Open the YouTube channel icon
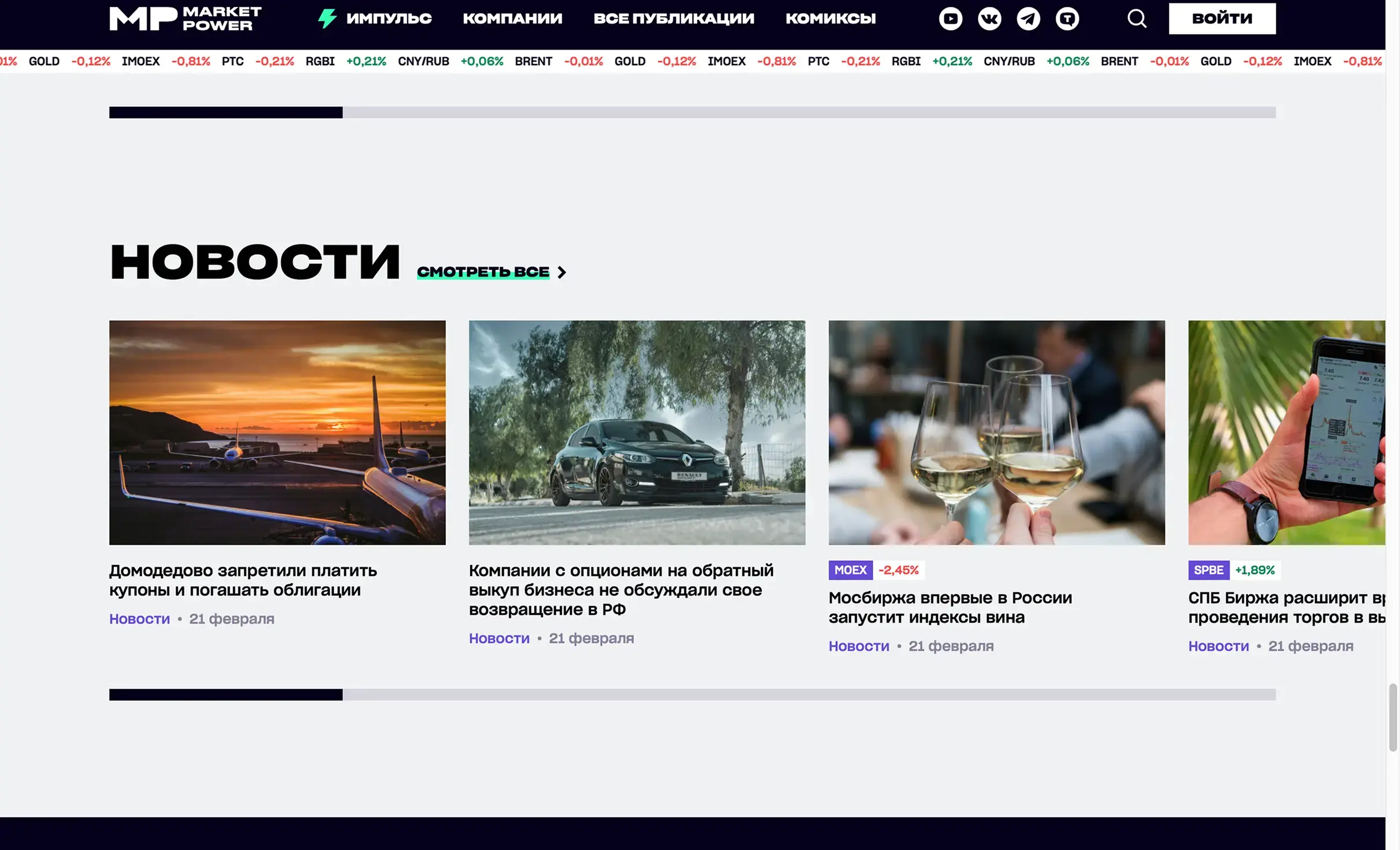This screenshot has width=1400, height=850. click(x=950, y=18)
